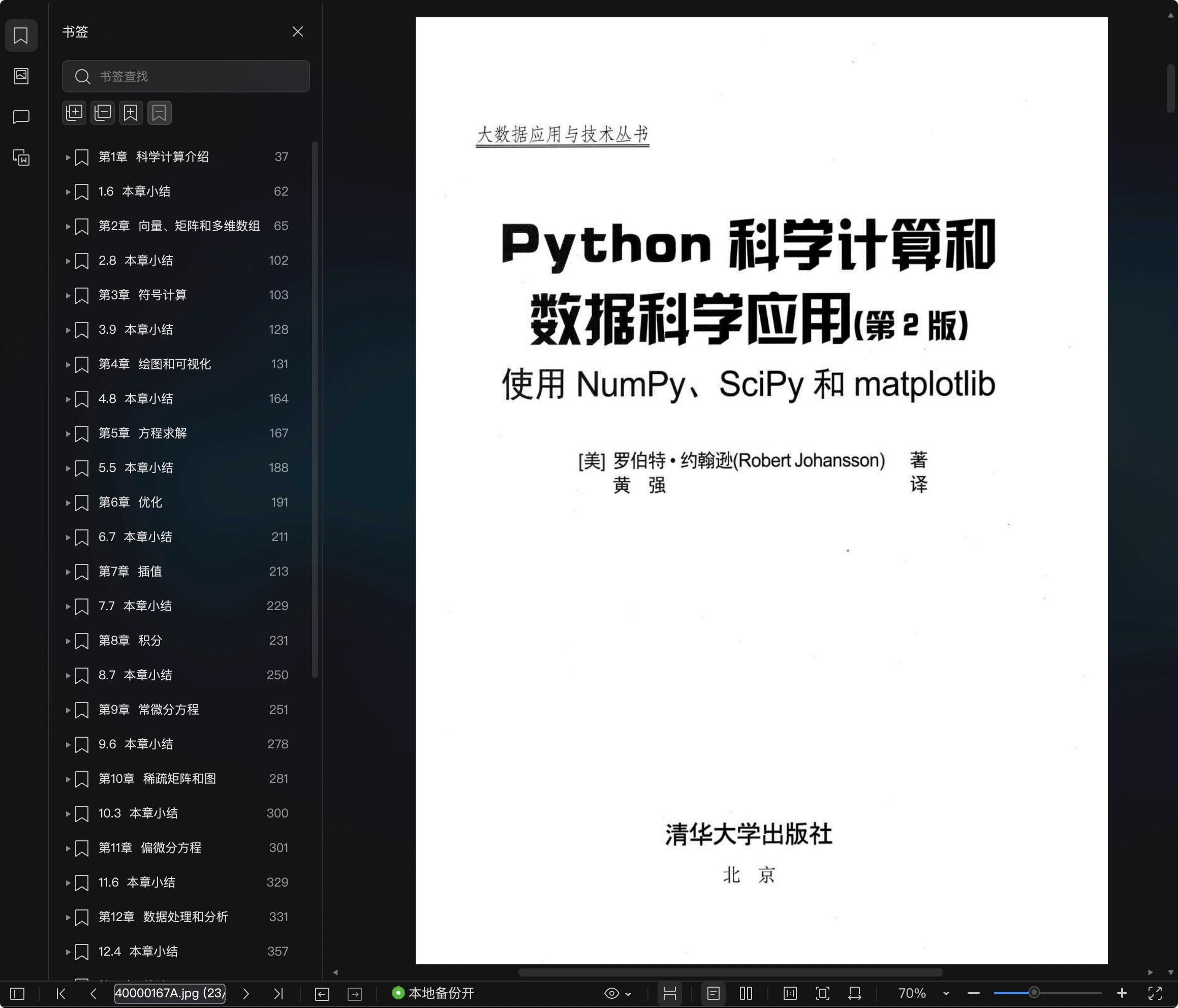This screenshot has height=1008, width=1178.
Task: Fit page to window icon
Action: pyautogui.click(x=823, y=994)
